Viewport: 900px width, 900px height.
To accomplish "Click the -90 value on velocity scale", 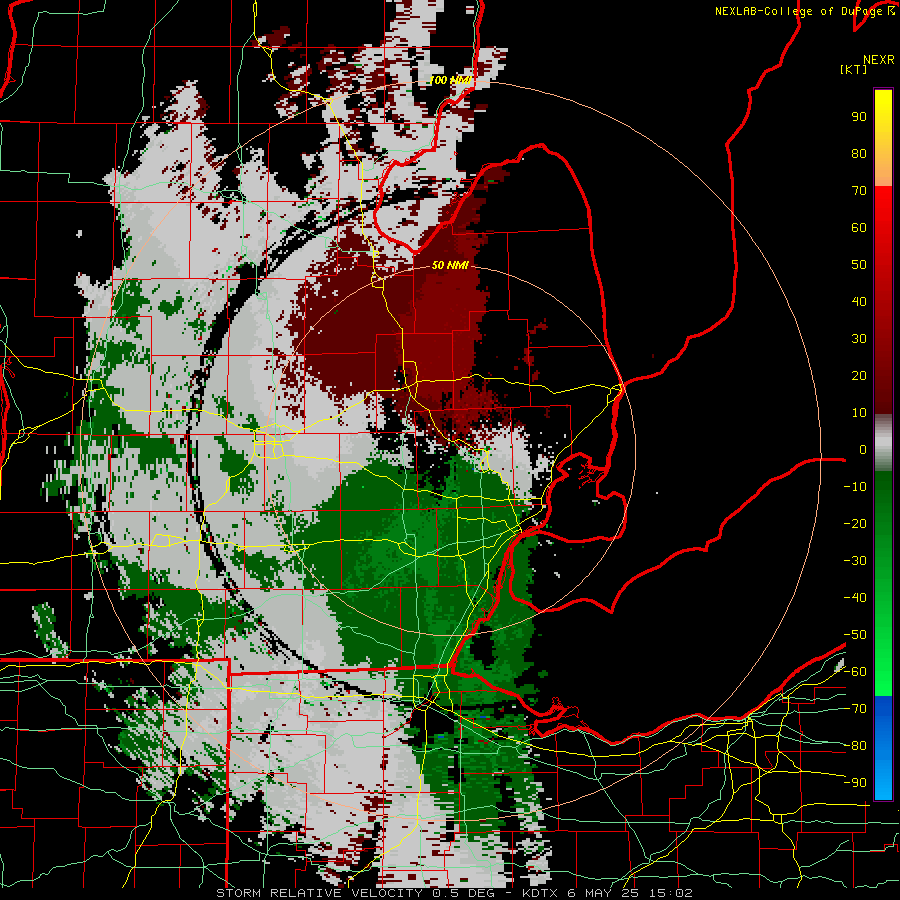I will 855,783.
